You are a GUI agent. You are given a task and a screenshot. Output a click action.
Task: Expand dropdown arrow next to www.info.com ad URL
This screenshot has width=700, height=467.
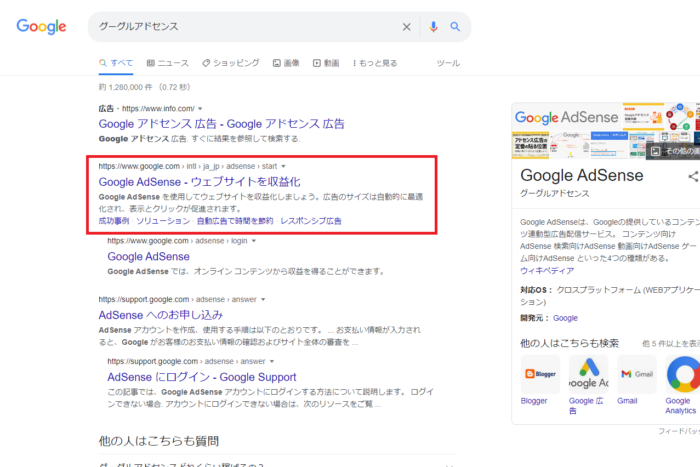point(200,108)
